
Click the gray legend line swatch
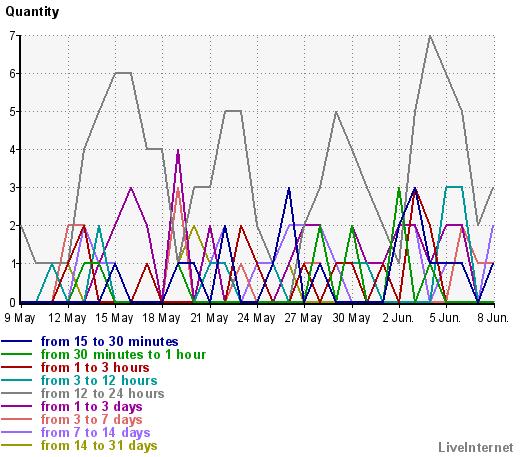pyautogui.click(x=17, y=393)
